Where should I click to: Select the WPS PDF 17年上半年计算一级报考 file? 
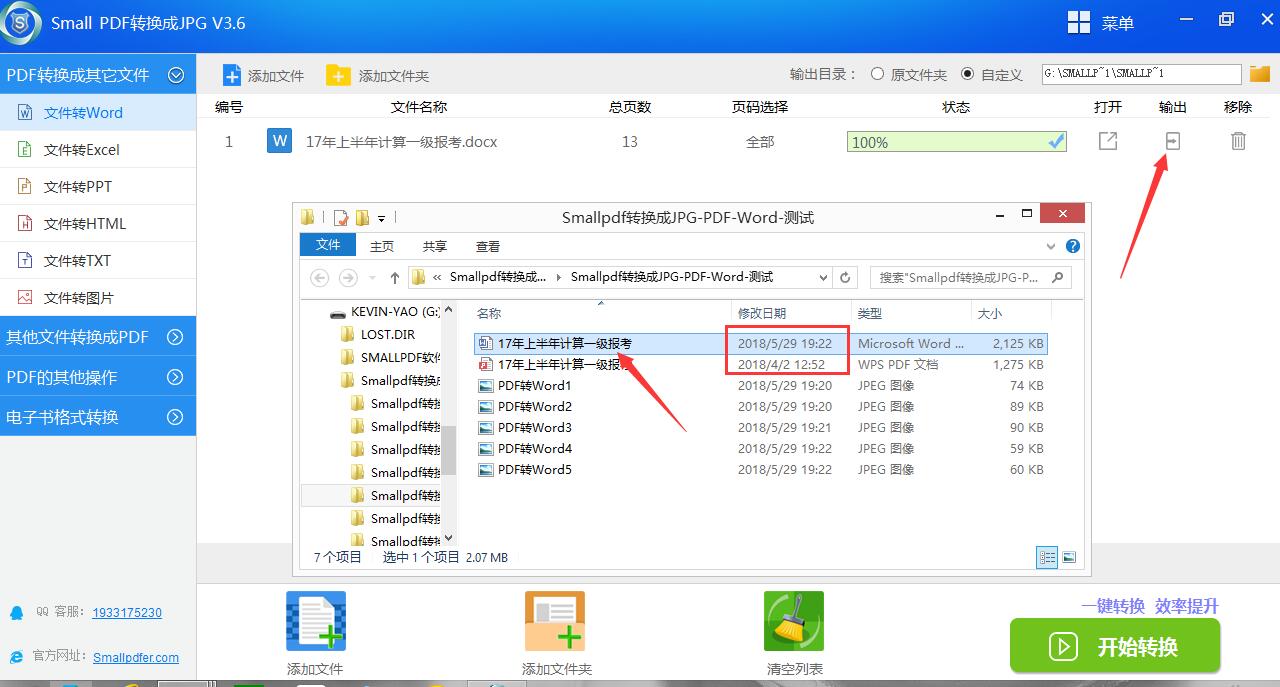[760, 365]
